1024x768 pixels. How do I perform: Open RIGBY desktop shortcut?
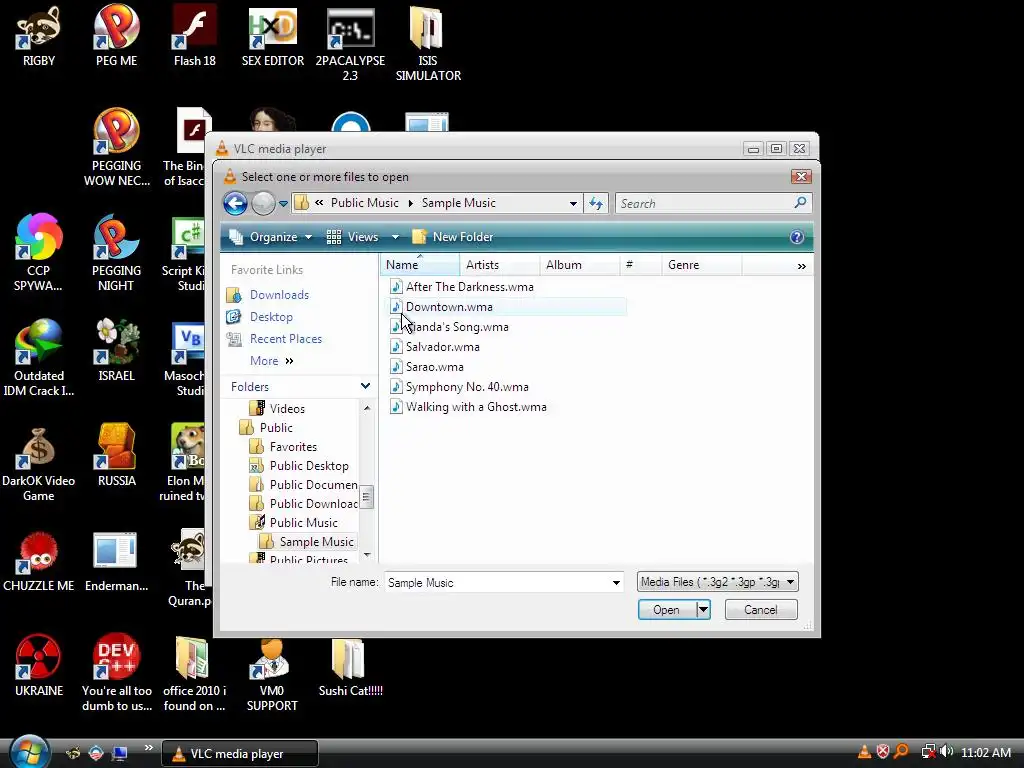point(39,37)
